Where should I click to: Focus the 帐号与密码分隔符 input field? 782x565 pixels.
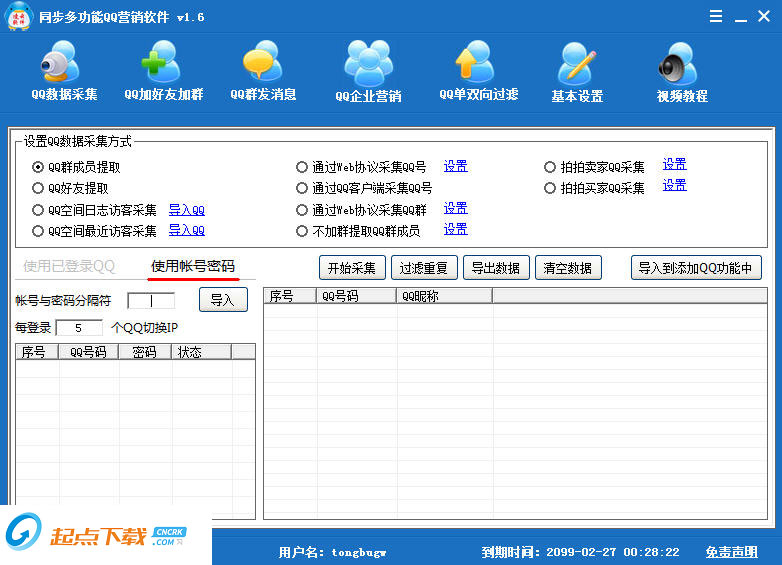[x=151, y=300]
